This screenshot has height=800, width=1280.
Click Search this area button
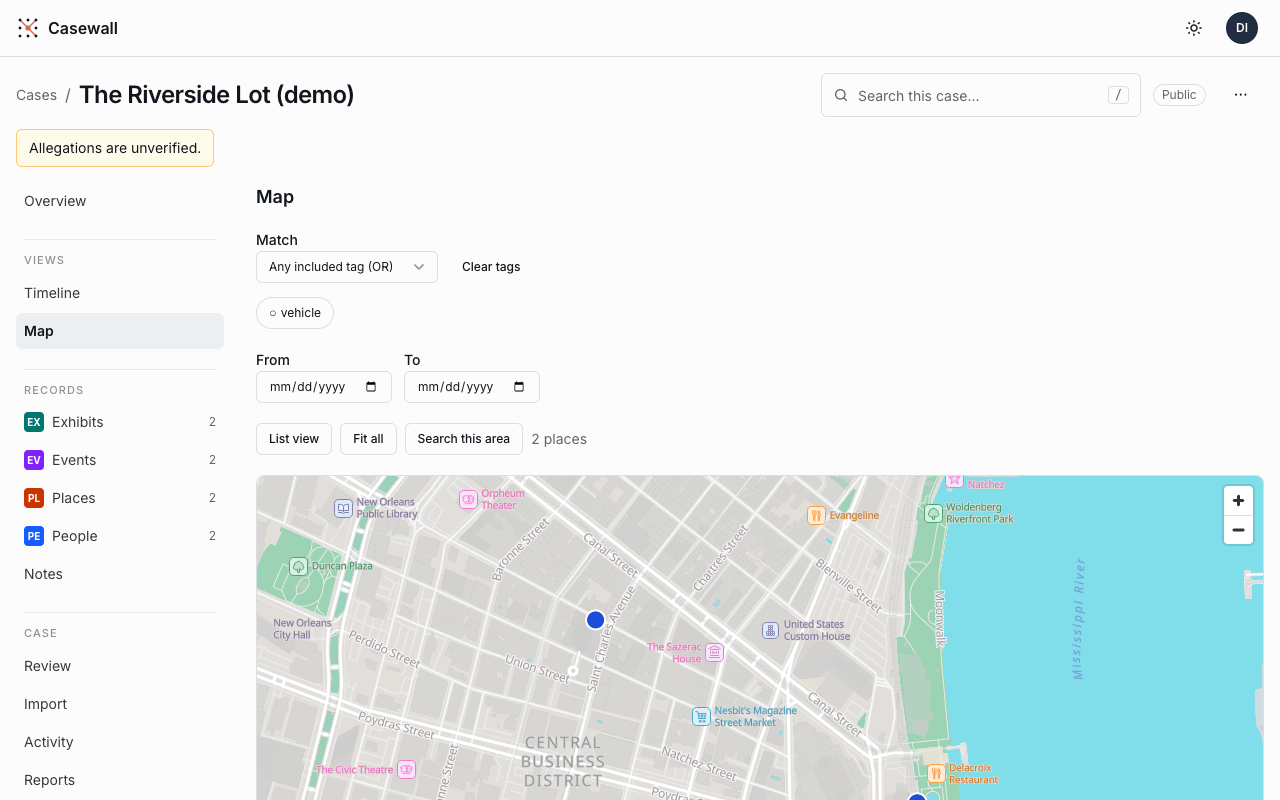(x=464, y=439)
